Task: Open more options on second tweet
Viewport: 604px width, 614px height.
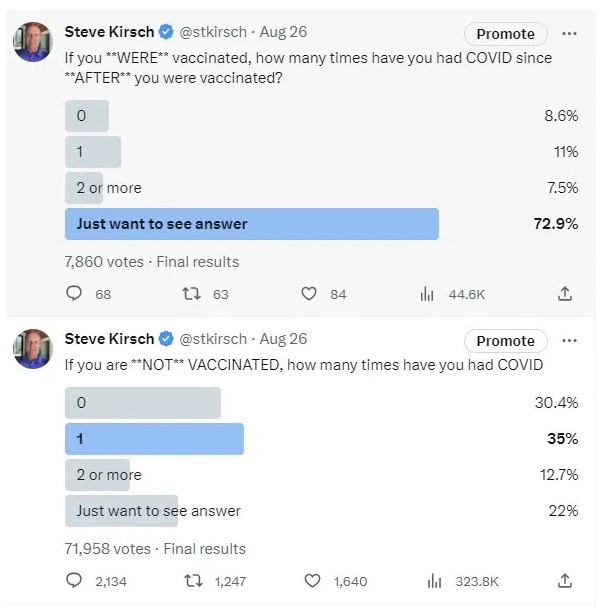Action: (569, 340)
